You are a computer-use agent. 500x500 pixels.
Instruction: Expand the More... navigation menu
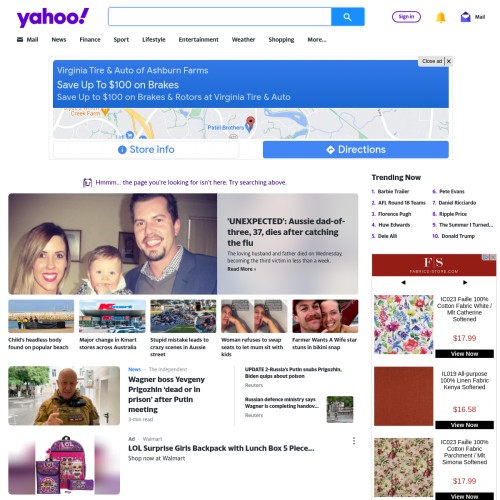[317, 40]
